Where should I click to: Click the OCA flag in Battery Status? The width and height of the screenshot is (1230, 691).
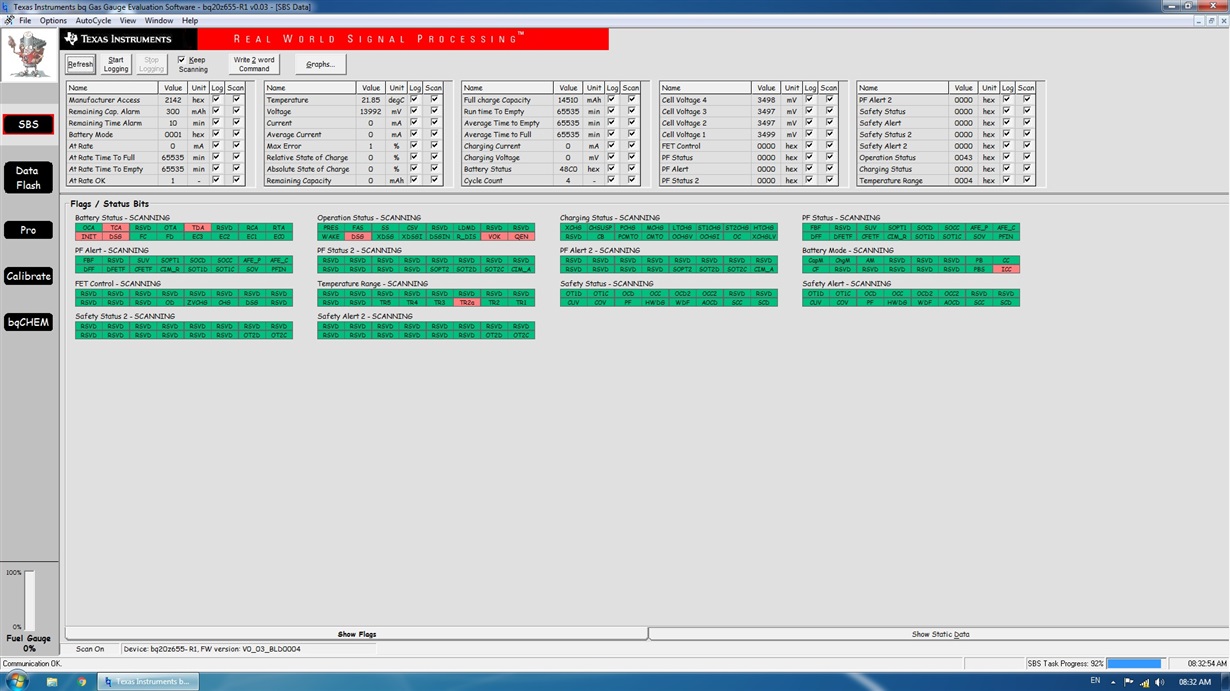(89, 228)
